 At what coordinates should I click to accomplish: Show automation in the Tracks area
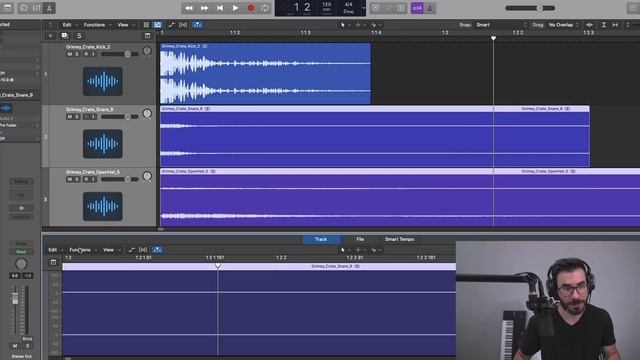(171, 25)
